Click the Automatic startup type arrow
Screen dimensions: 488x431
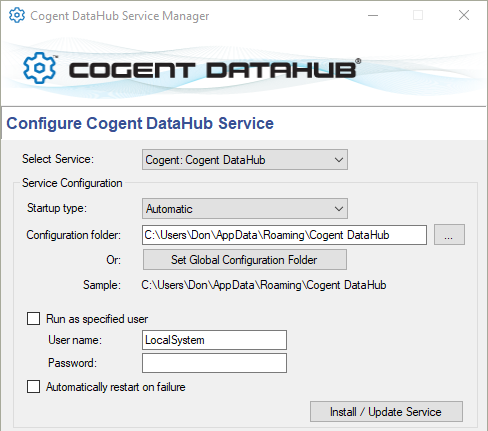[339, 209]
